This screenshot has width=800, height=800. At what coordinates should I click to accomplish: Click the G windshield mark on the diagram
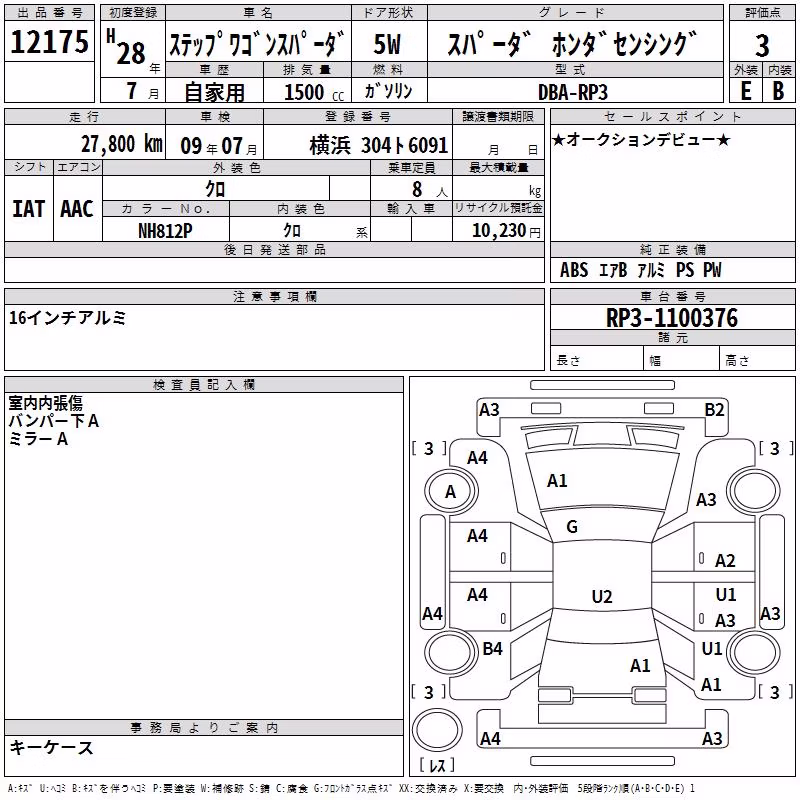[x=572, y=527]
